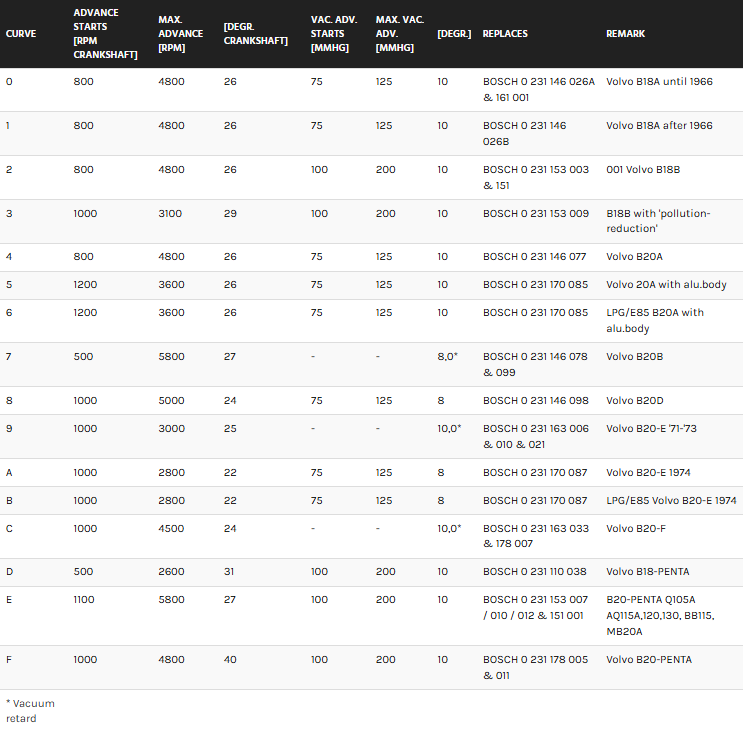Click the CURVE column header
743x747 pixels.
[22, 34]
